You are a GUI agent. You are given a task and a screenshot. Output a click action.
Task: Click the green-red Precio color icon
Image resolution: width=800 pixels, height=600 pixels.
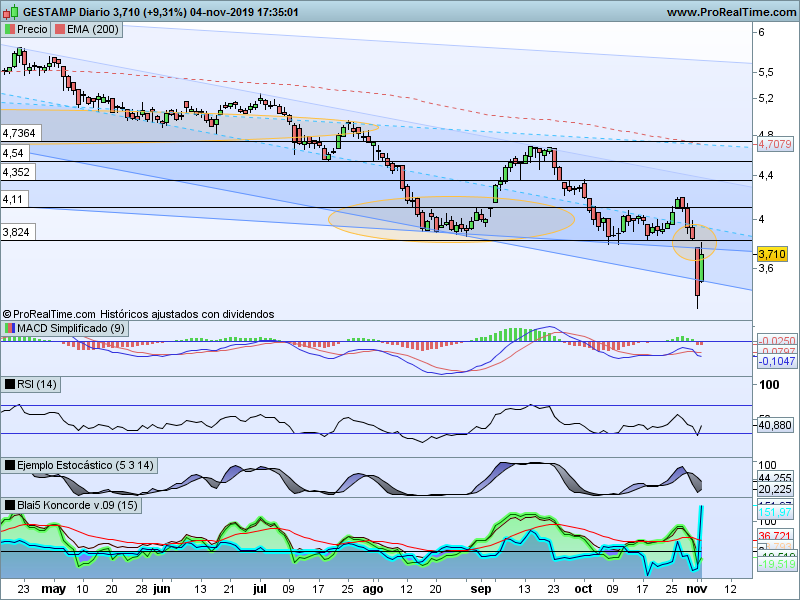coord(10,30)
